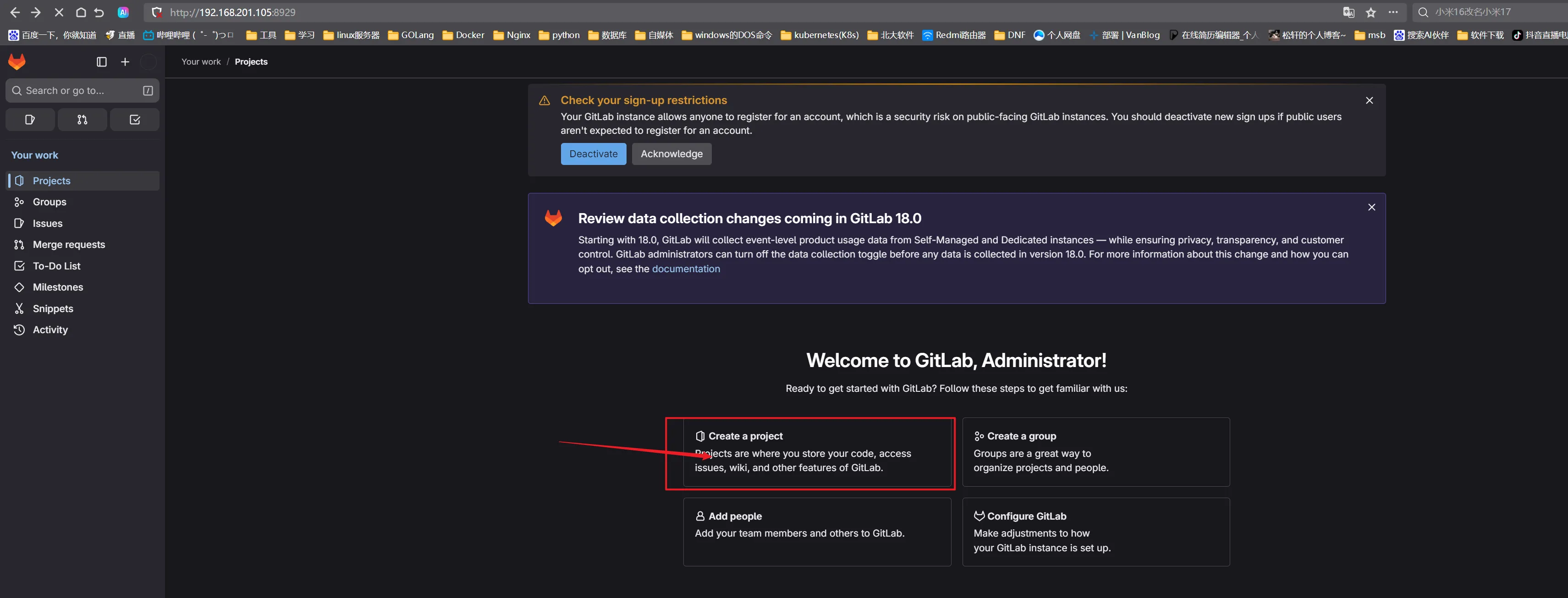This screenshot has width=1568, height=598.
Task: Open Milestones in the sidebar
Action: click(x=83, y=287)
